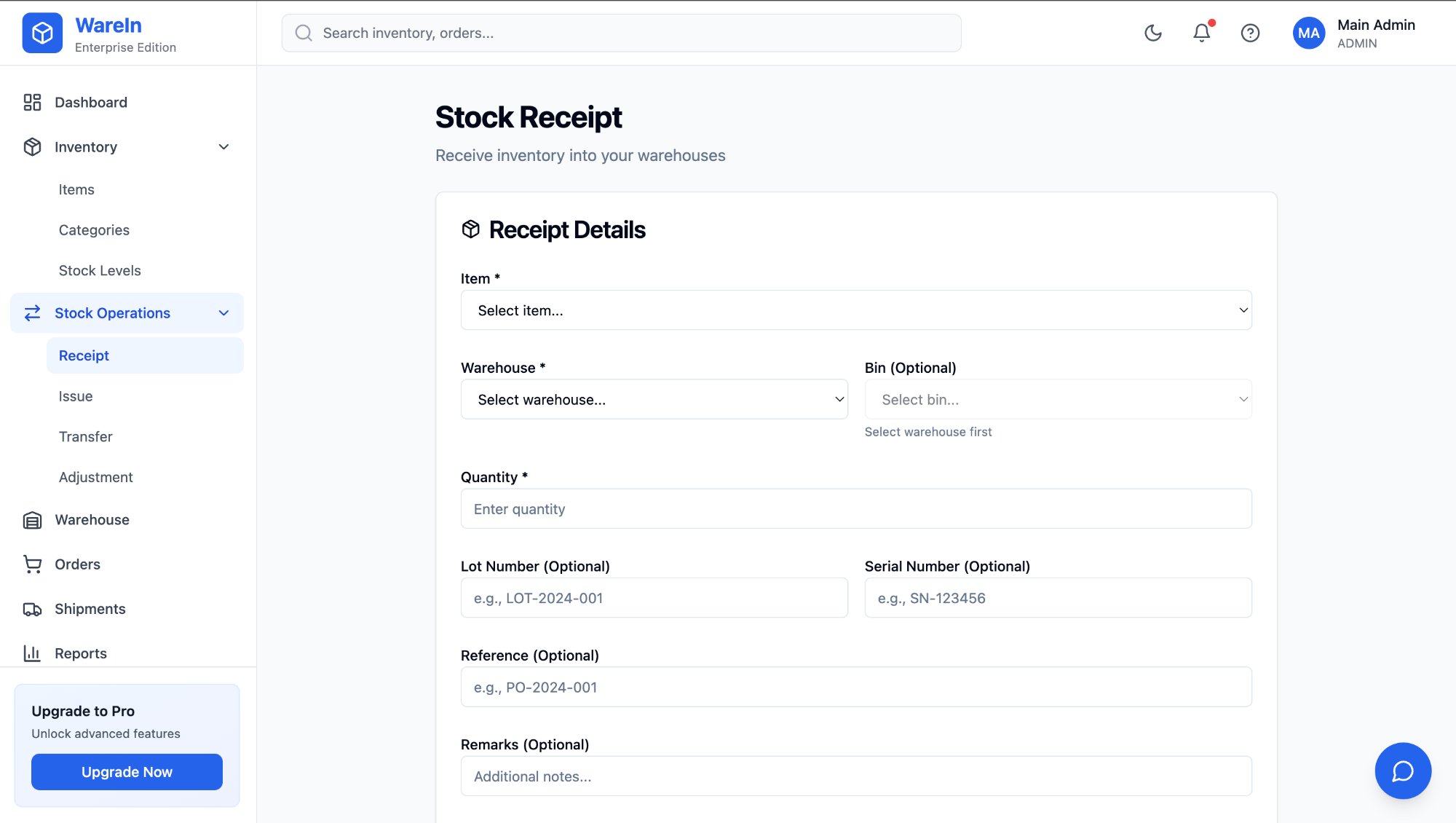Click the WareIn cube logo

pyautogui.click(x=42, y=33)
